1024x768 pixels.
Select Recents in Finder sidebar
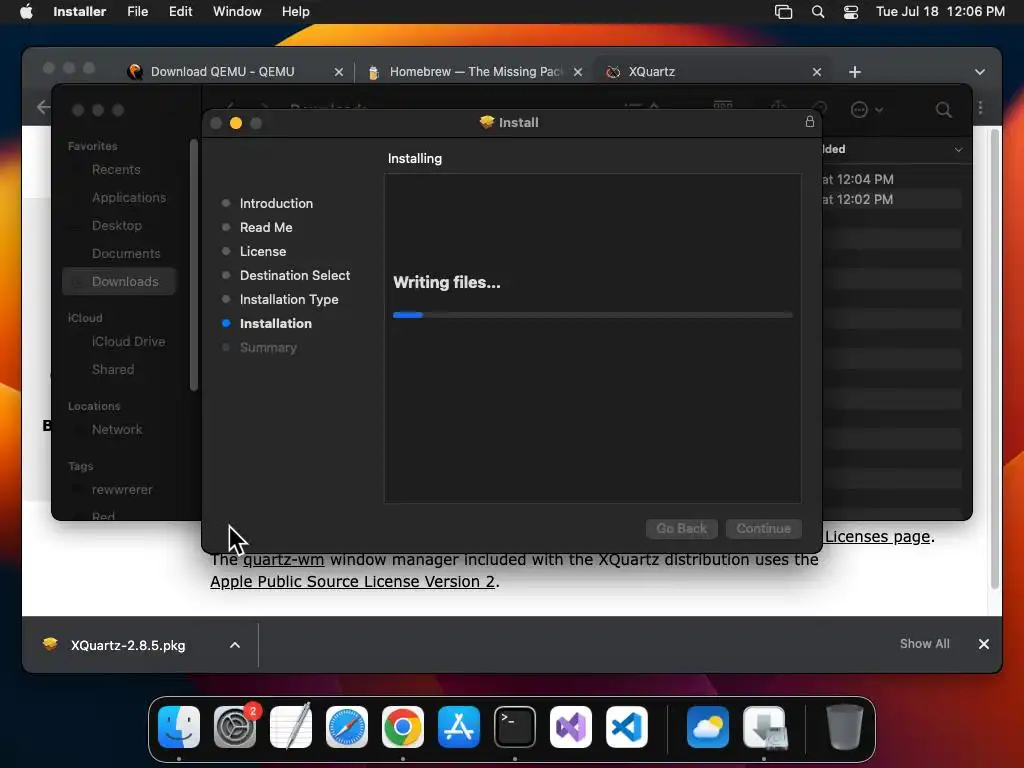116,170
